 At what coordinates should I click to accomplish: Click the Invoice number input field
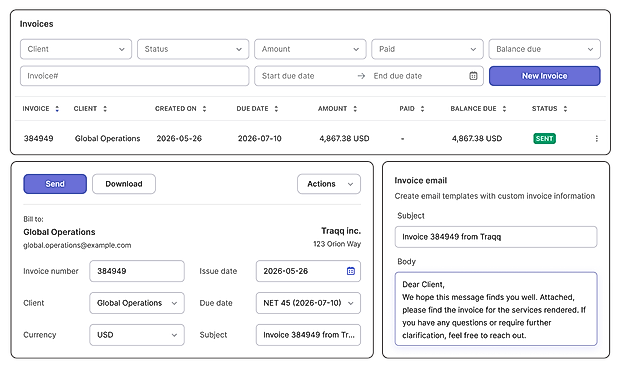coord(137,271)
